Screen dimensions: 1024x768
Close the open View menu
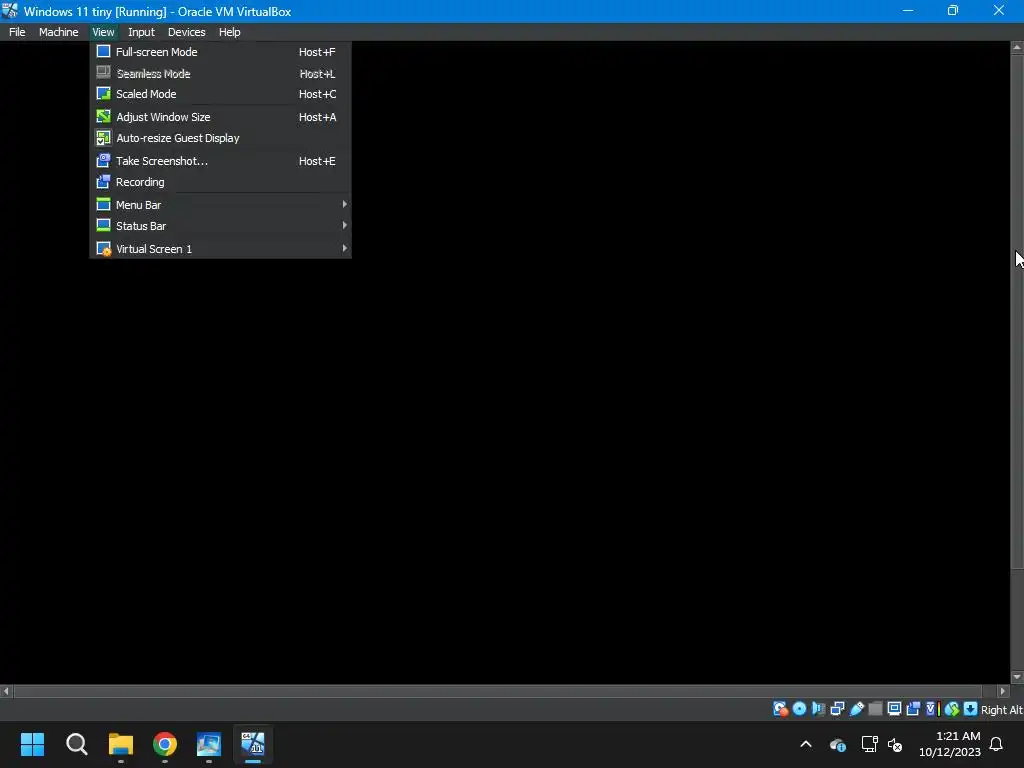tap(103, 32)
